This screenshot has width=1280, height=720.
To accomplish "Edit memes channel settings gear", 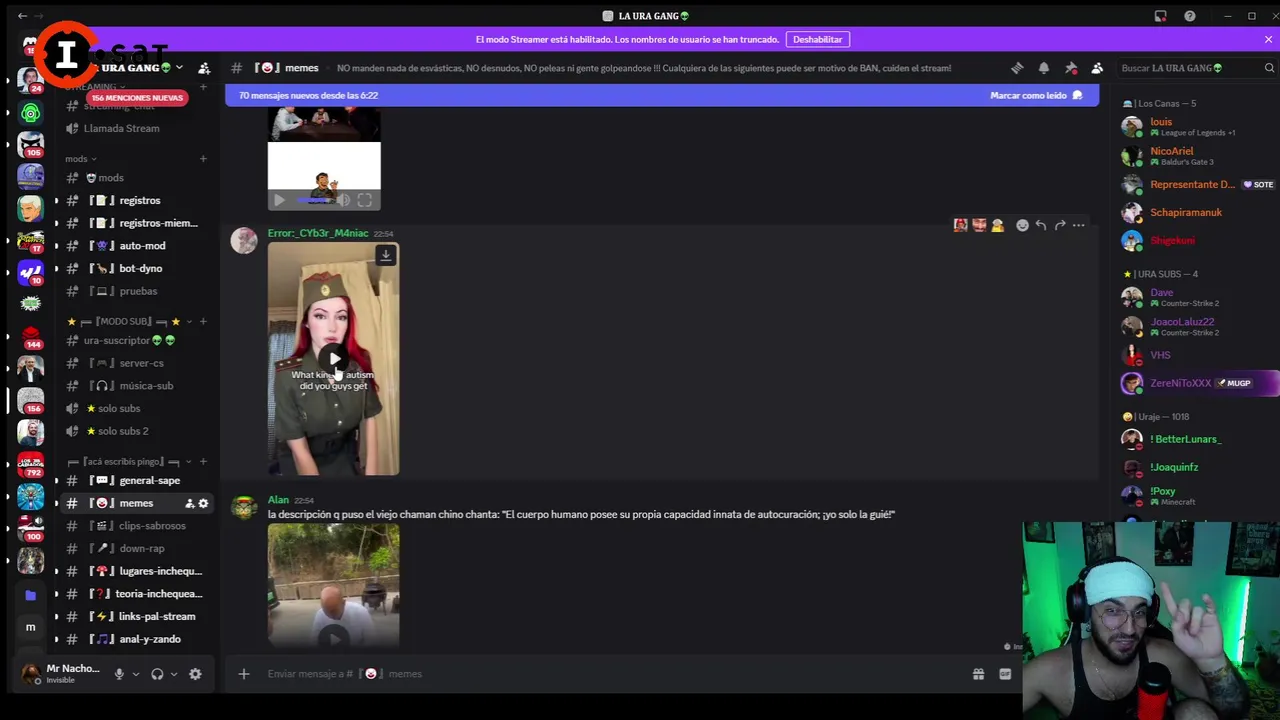I will 203,503.
